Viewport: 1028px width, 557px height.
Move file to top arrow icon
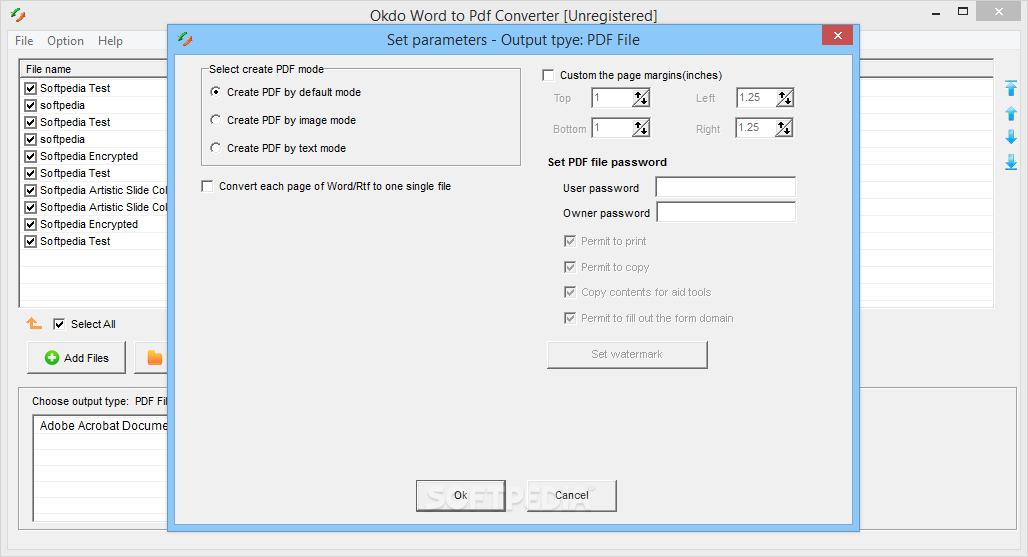click(1011, 88)
